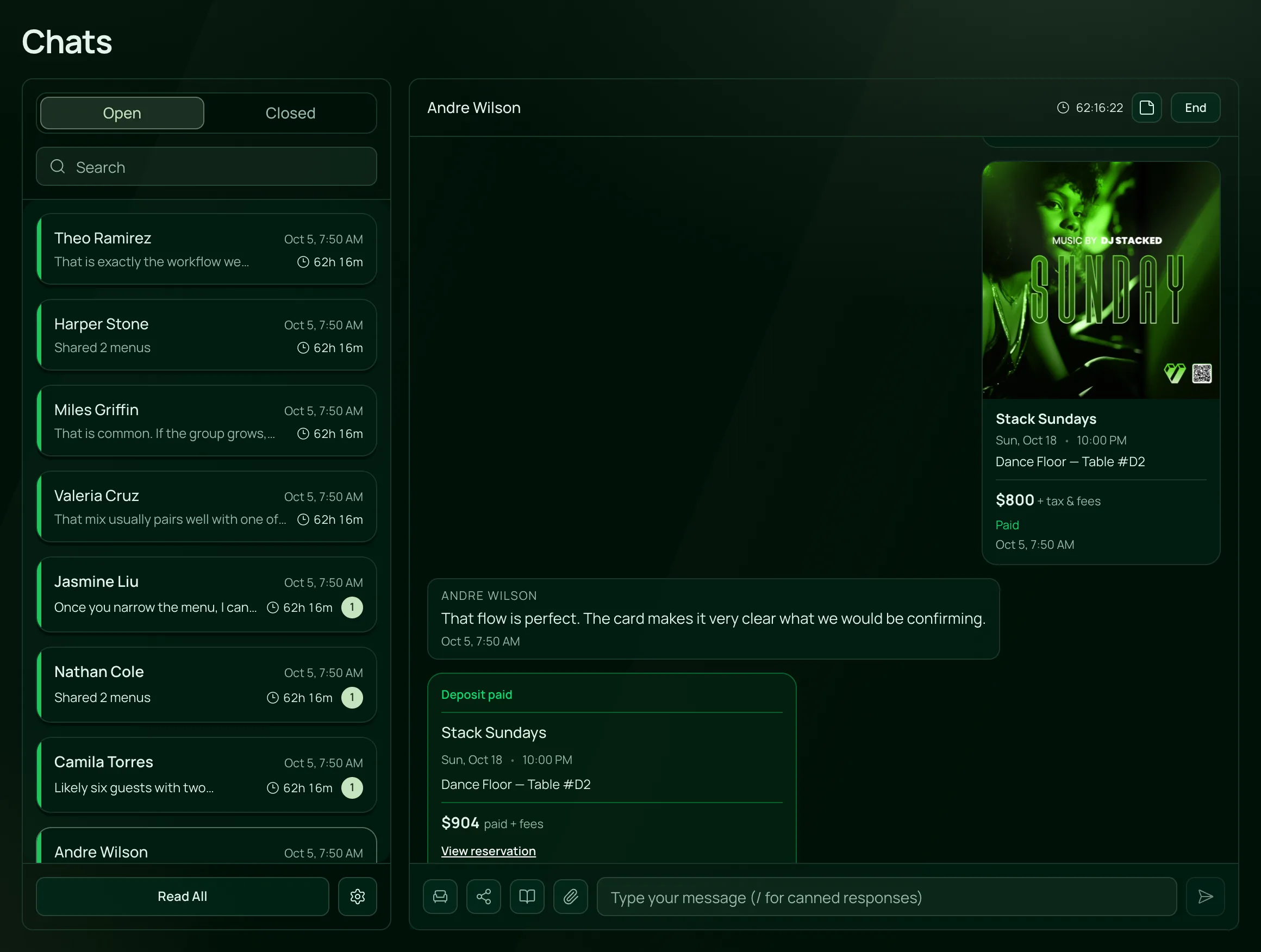Open chat settings gear icon
This screenshot has height=952, width=1261.
(x=358, y=896)
